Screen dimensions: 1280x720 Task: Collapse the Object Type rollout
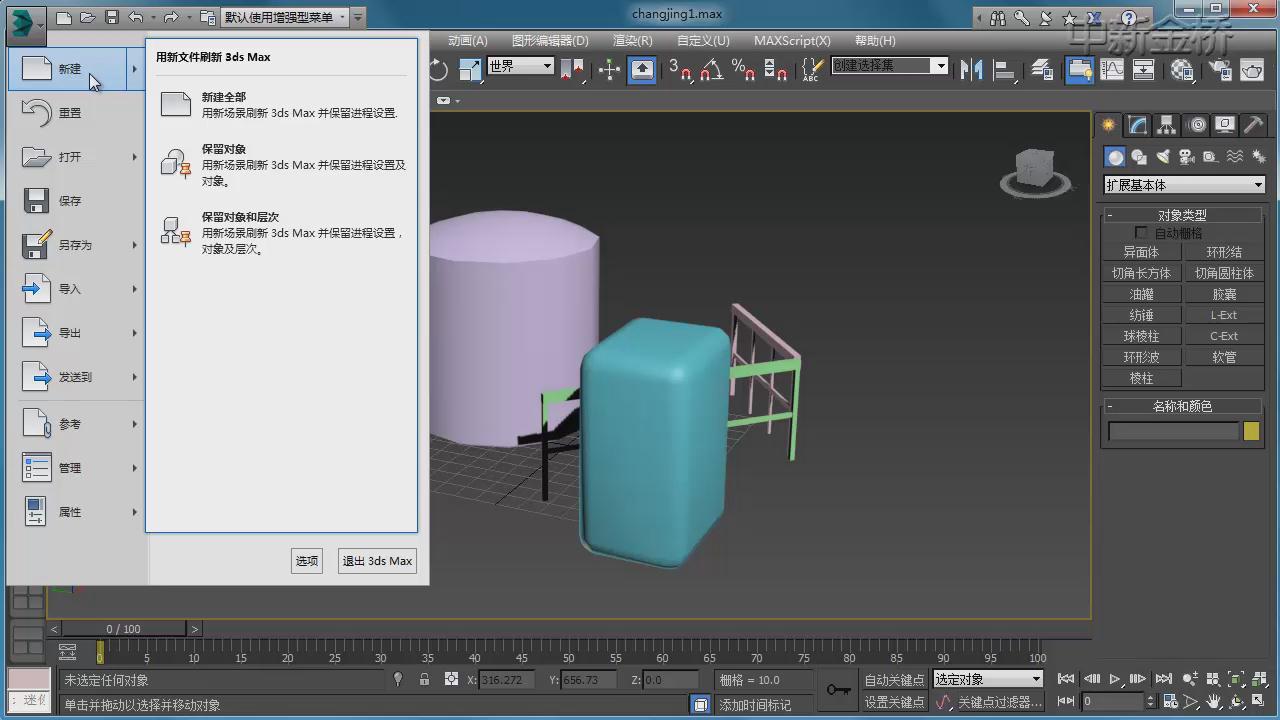tap(1183, 215)
